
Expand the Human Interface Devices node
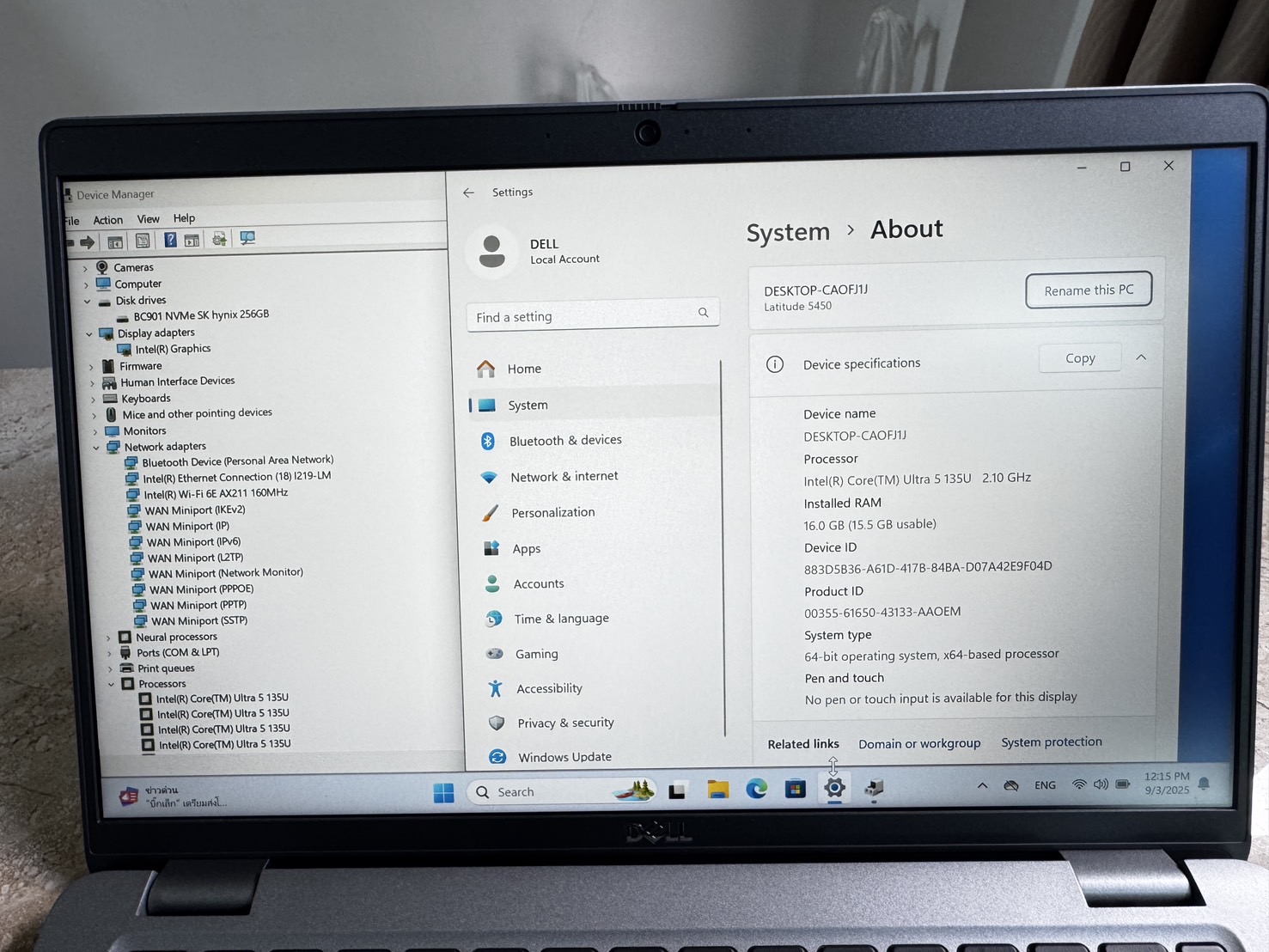(92, 383)
